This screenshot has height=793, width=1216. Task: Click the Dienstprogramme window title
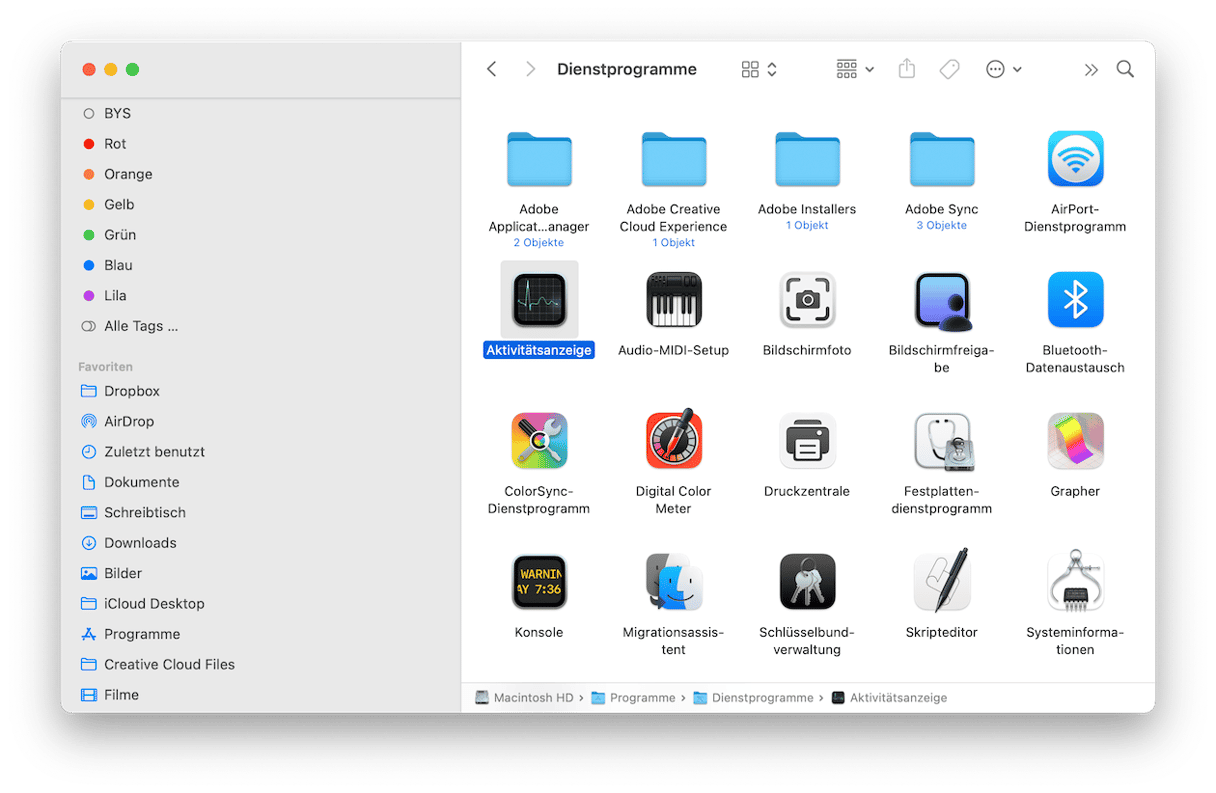tap(627, 69)
